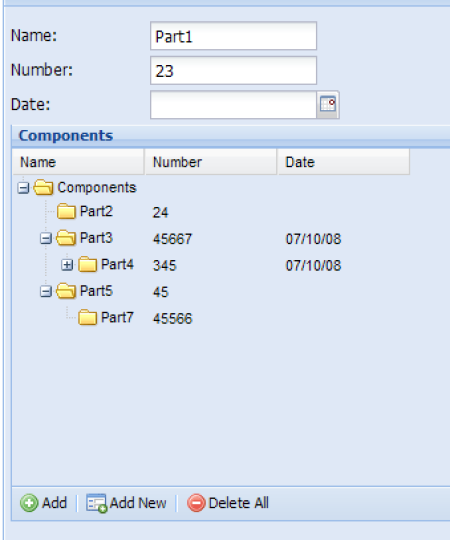
Task: Expand the Part4 tree node
Action: point(67,265)
